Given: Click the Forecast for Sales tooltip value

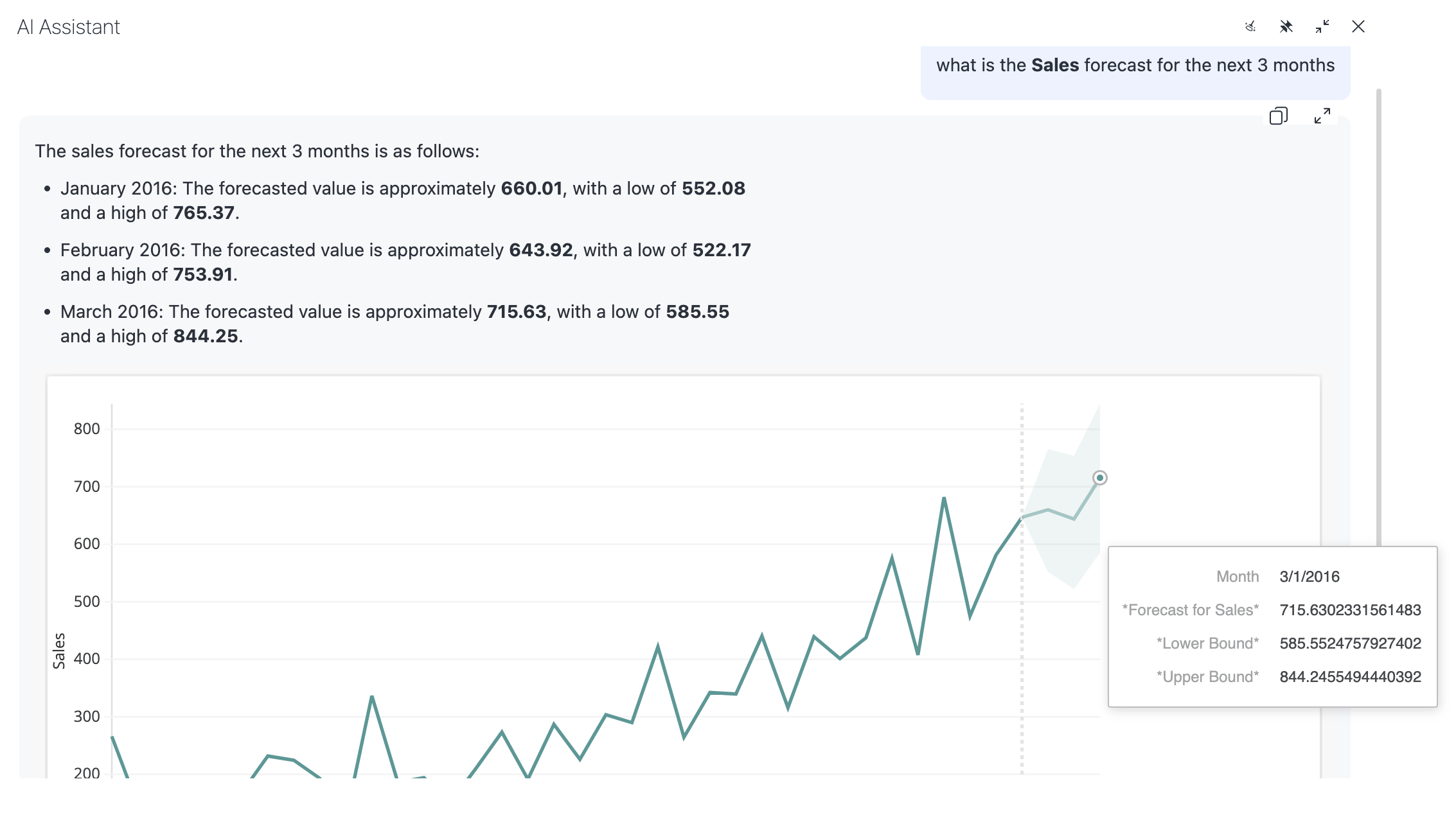Looking at the screenshot, I should (1349, 610).
